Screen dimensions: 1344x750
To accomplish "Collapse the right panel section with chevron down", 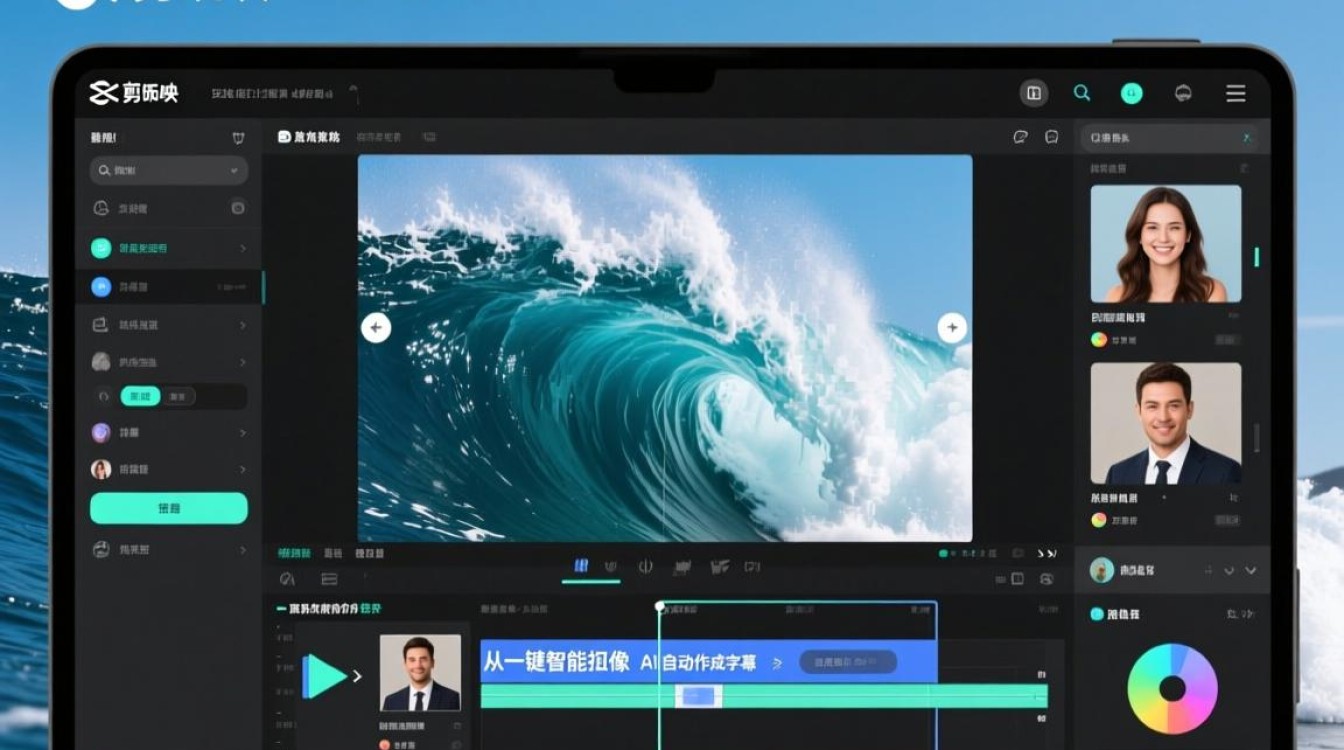I will pyautogui.click(x=1250, y=571).
